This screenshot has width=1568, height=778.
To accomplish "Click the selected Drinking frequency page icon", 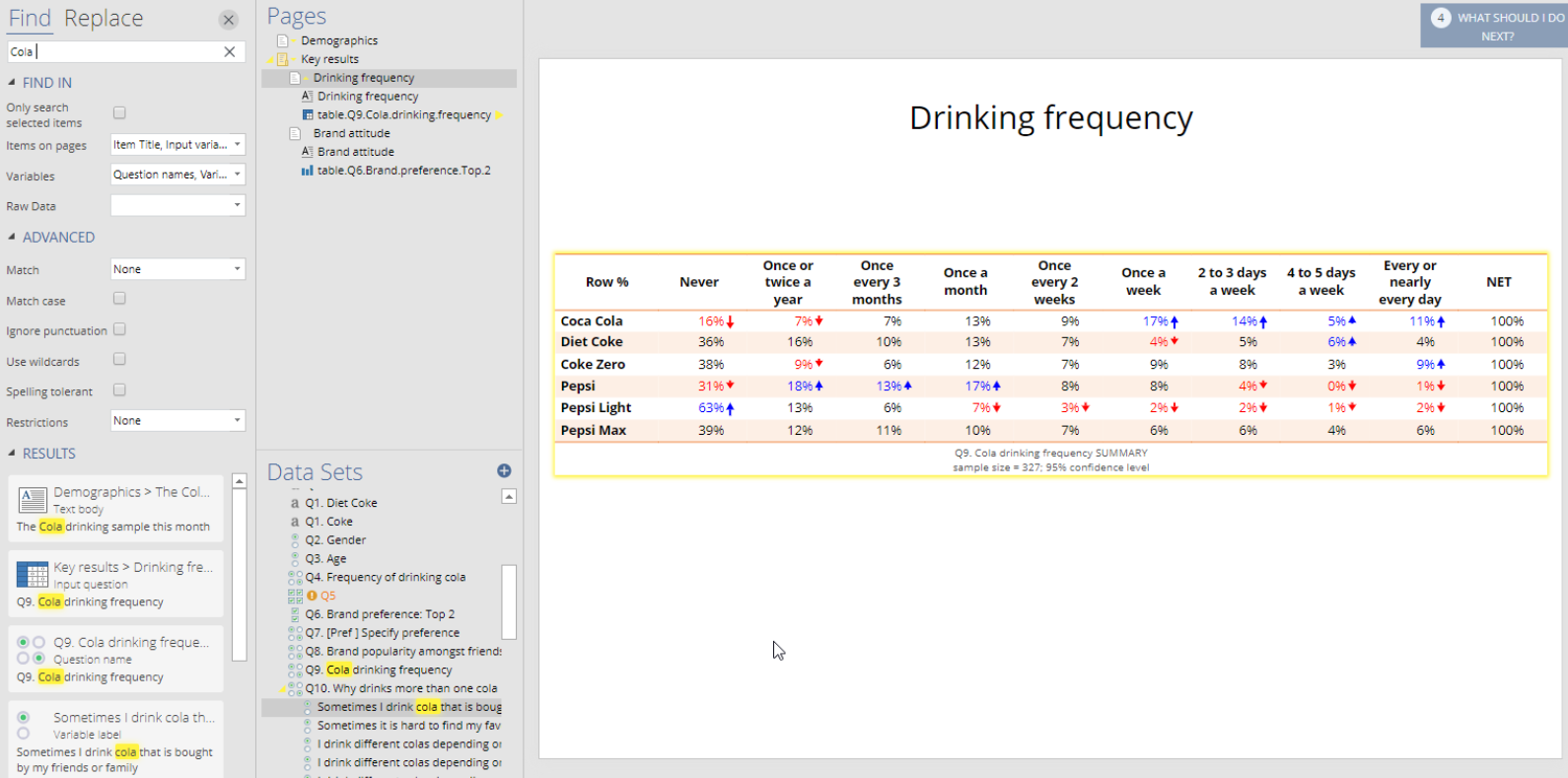I will pyautogui.click(x=295, y=78).
